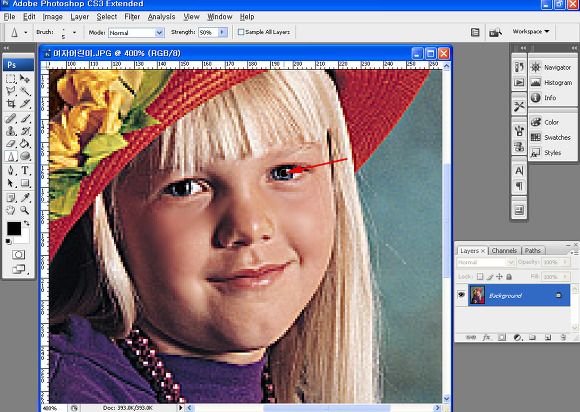Screen dimensions: 580x412
Task: Open the Histogram panel
Action: click(x=552, y=82)
